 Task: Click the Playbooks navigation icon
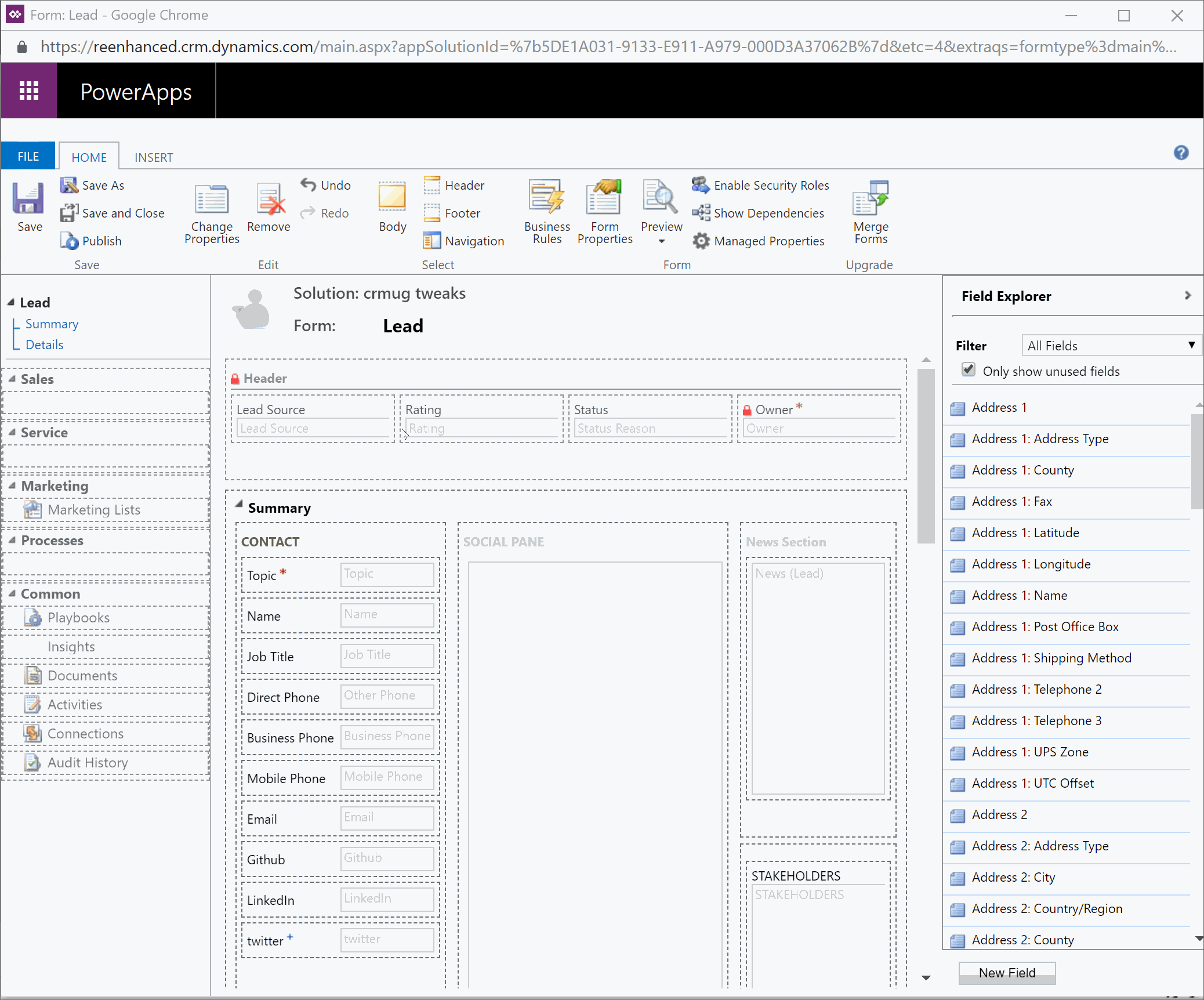click(32, 618)
